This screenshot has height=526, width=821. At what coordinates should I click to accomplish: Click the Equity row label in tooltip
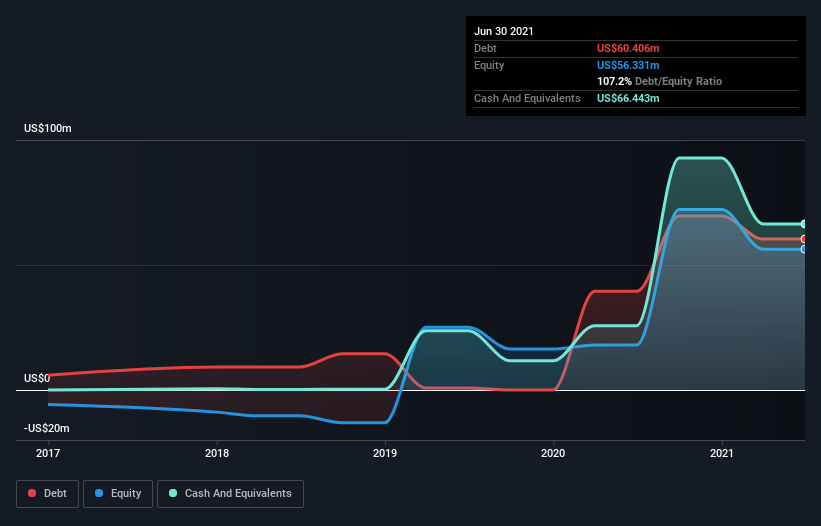(x=489, y=65)
